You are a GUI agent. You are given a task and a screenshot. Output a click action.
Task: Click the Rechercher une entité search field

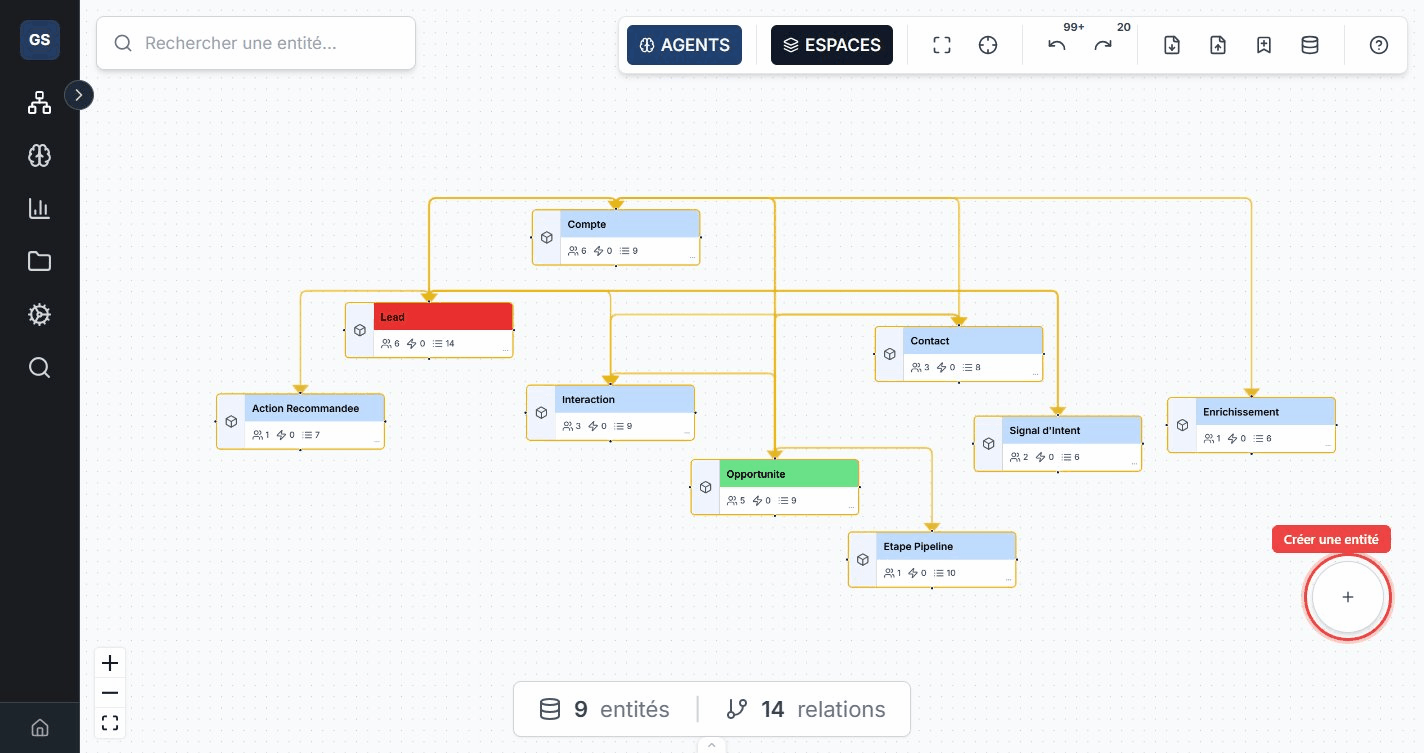pos(256,43)
